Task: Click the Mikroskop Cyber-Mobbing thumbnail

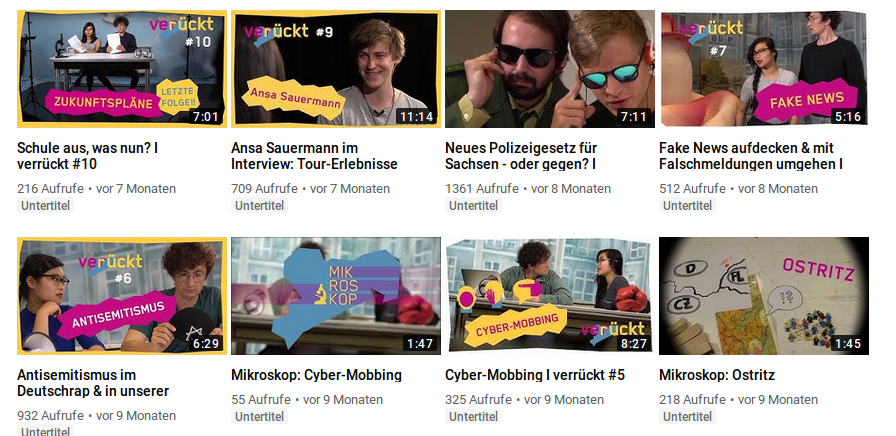Action: 336,296
